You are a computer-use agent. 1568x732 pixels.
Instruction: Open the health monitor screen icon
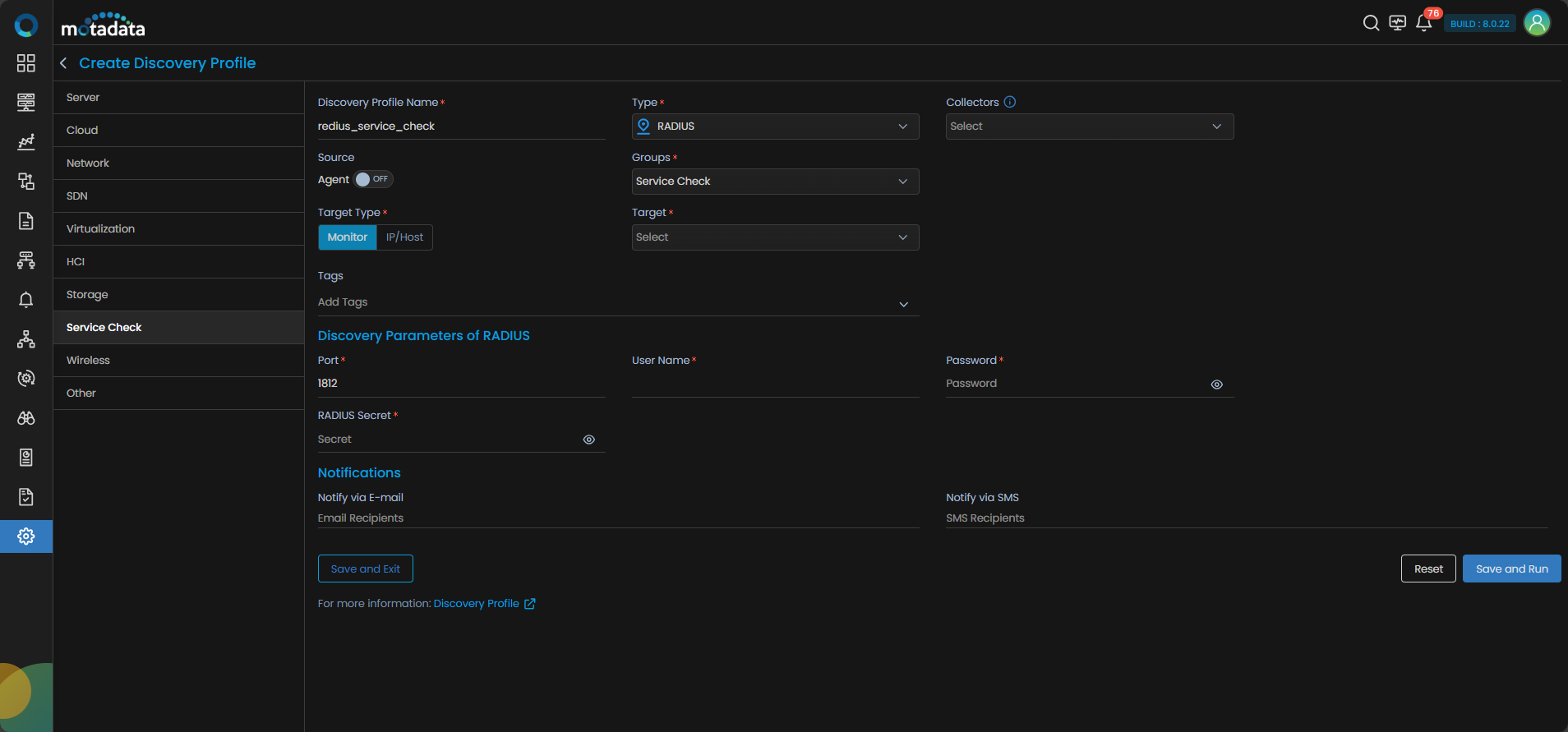pos(1397,23)
